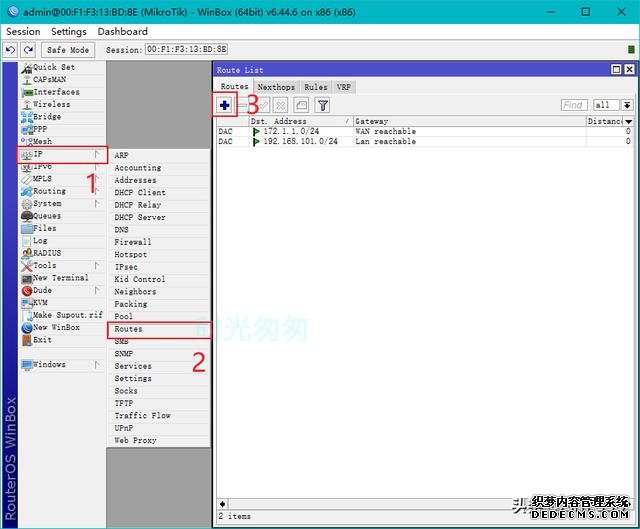The width and height of the screenshot is (640, 529).
Task: Select DHCP Relay entry
Action: (159, 205)
